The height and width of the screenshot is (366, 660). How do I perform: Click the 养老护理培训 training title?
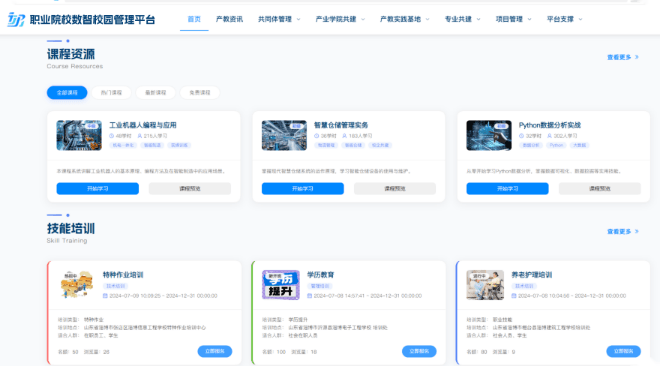[532, 275]
